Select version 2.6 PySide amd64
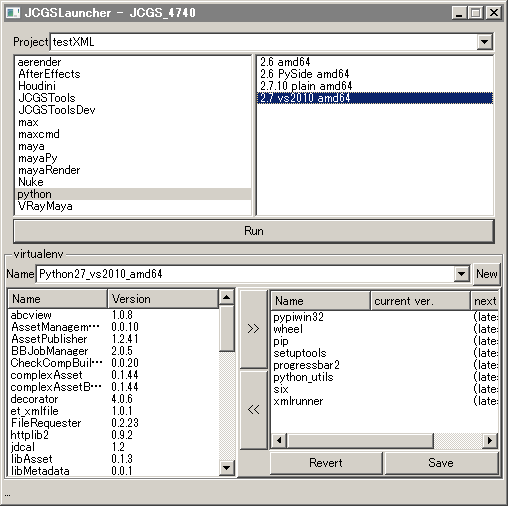Screen dimensions: 508x506 [x=375, y=74]
